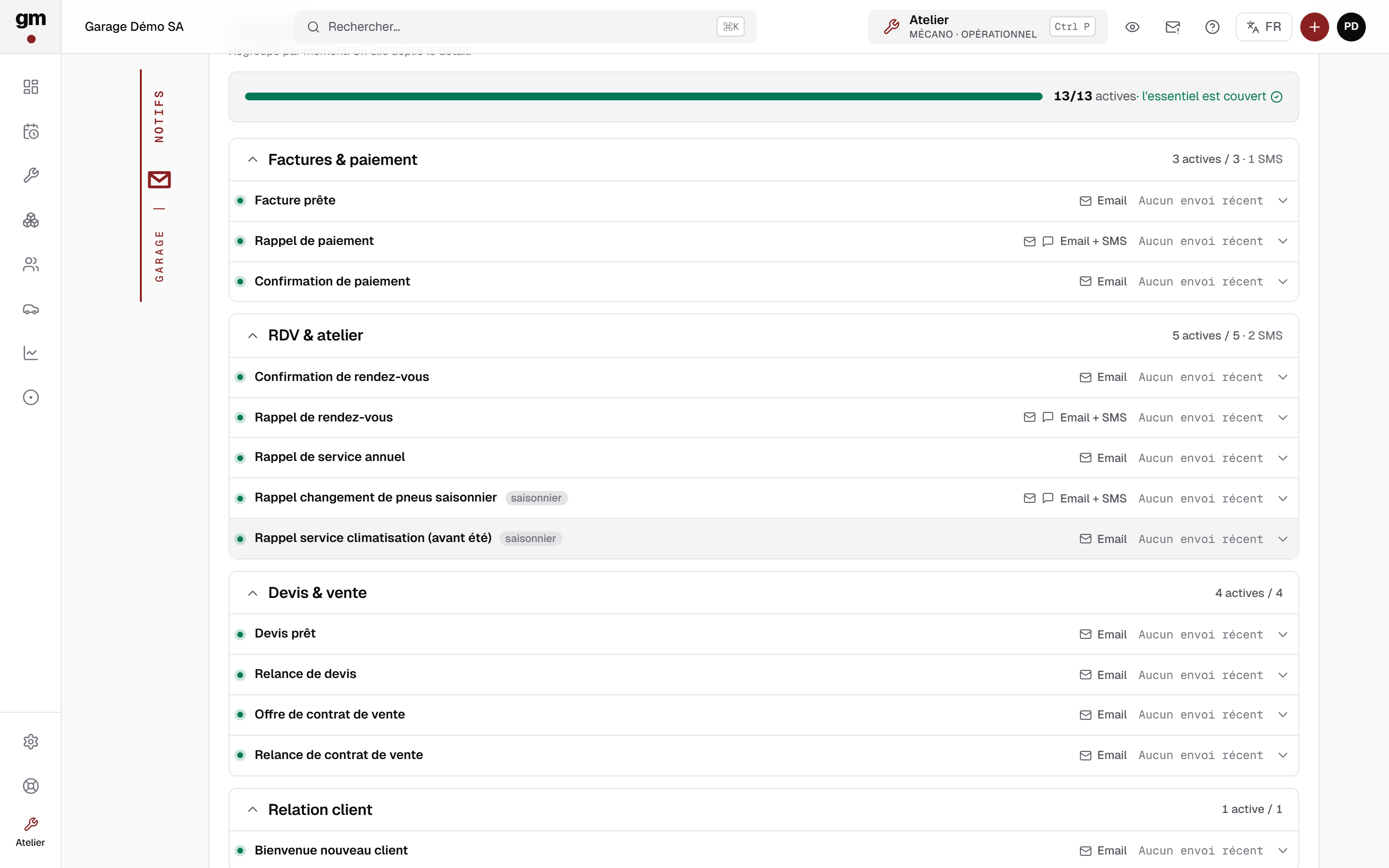Click Bienvenue nouveau client row title
1389x868 pixels.
pos(331,850)
